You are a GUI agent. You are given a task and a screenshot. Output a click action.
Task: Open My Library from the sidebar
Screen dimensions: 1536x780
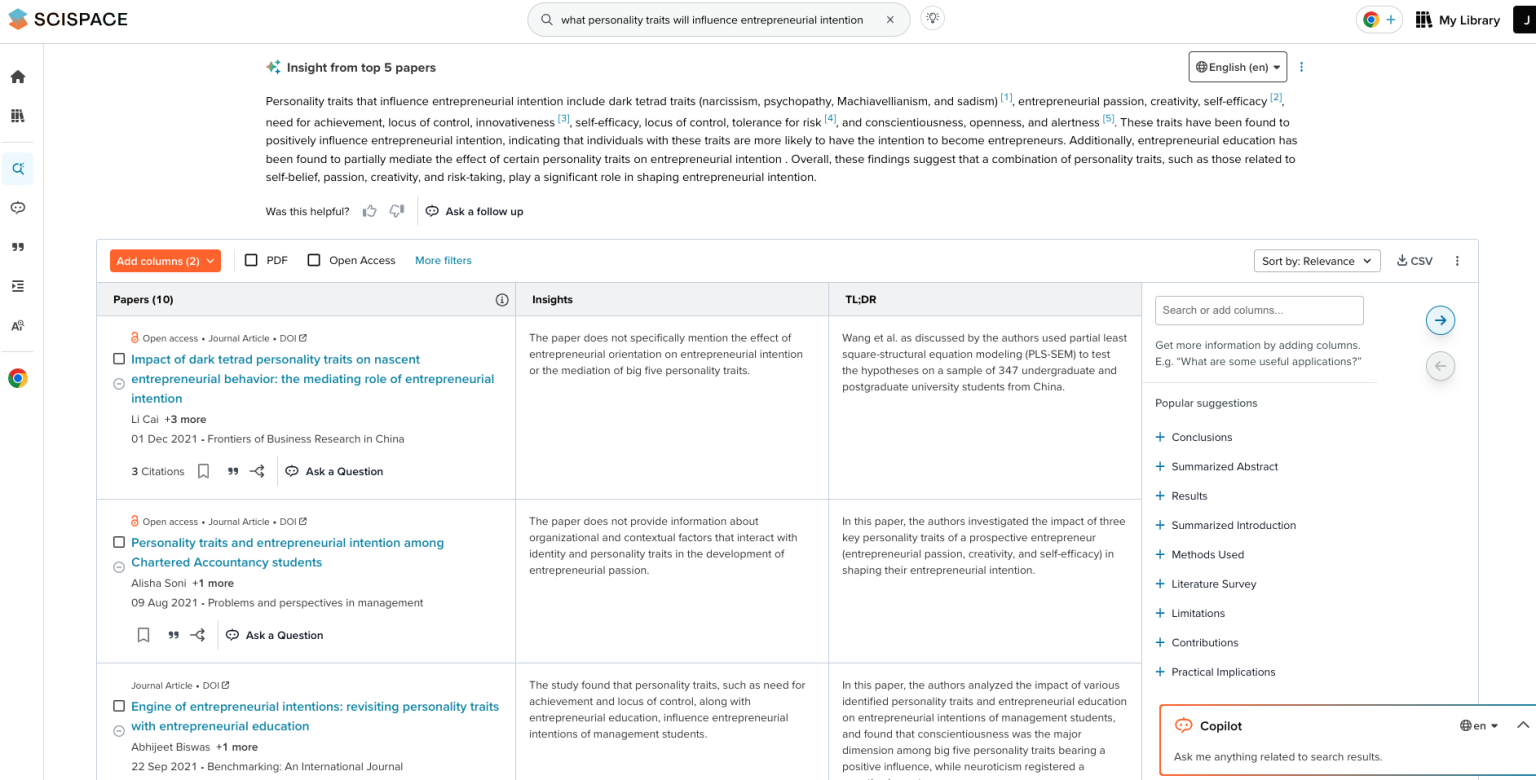[x=17, y=115]
